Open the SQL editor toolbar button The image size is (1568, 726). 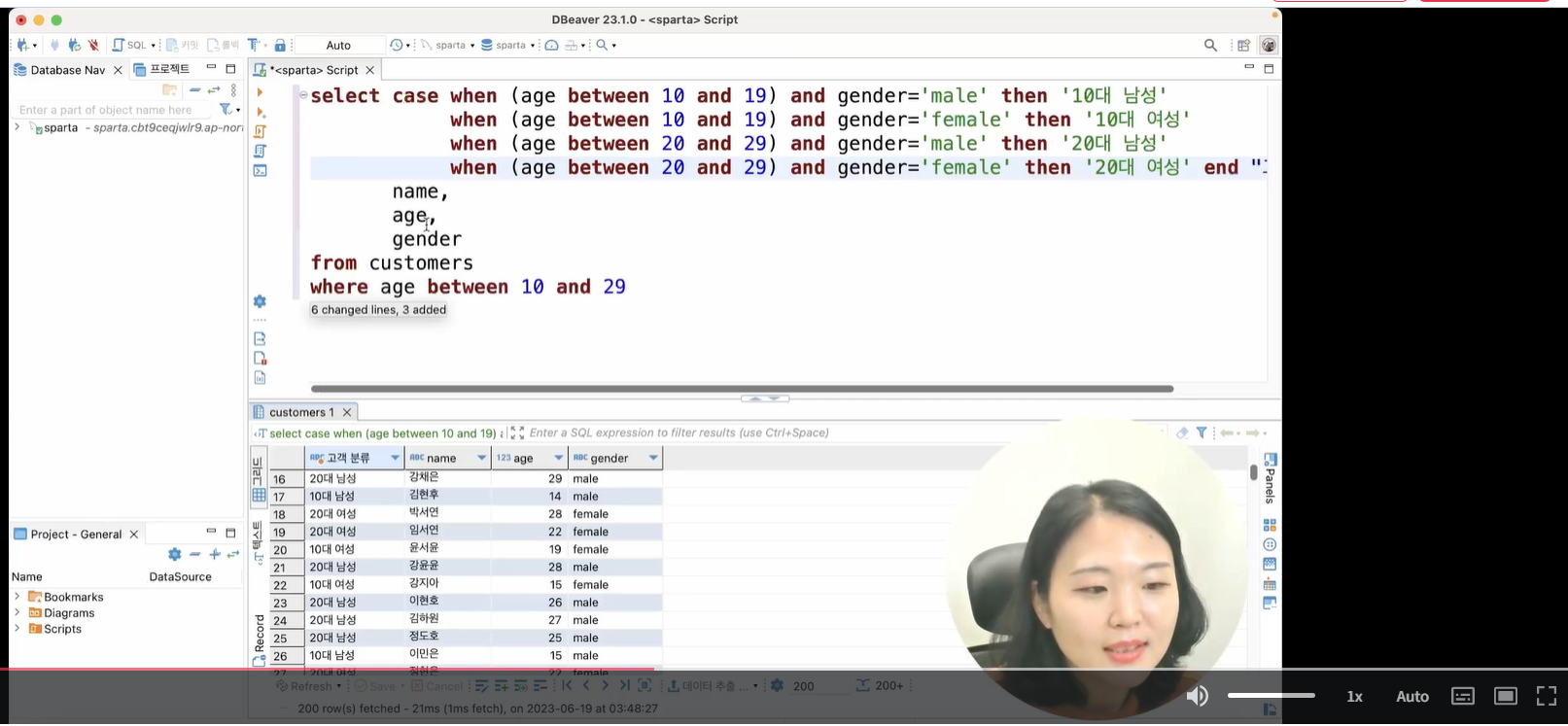coord(133,45)
